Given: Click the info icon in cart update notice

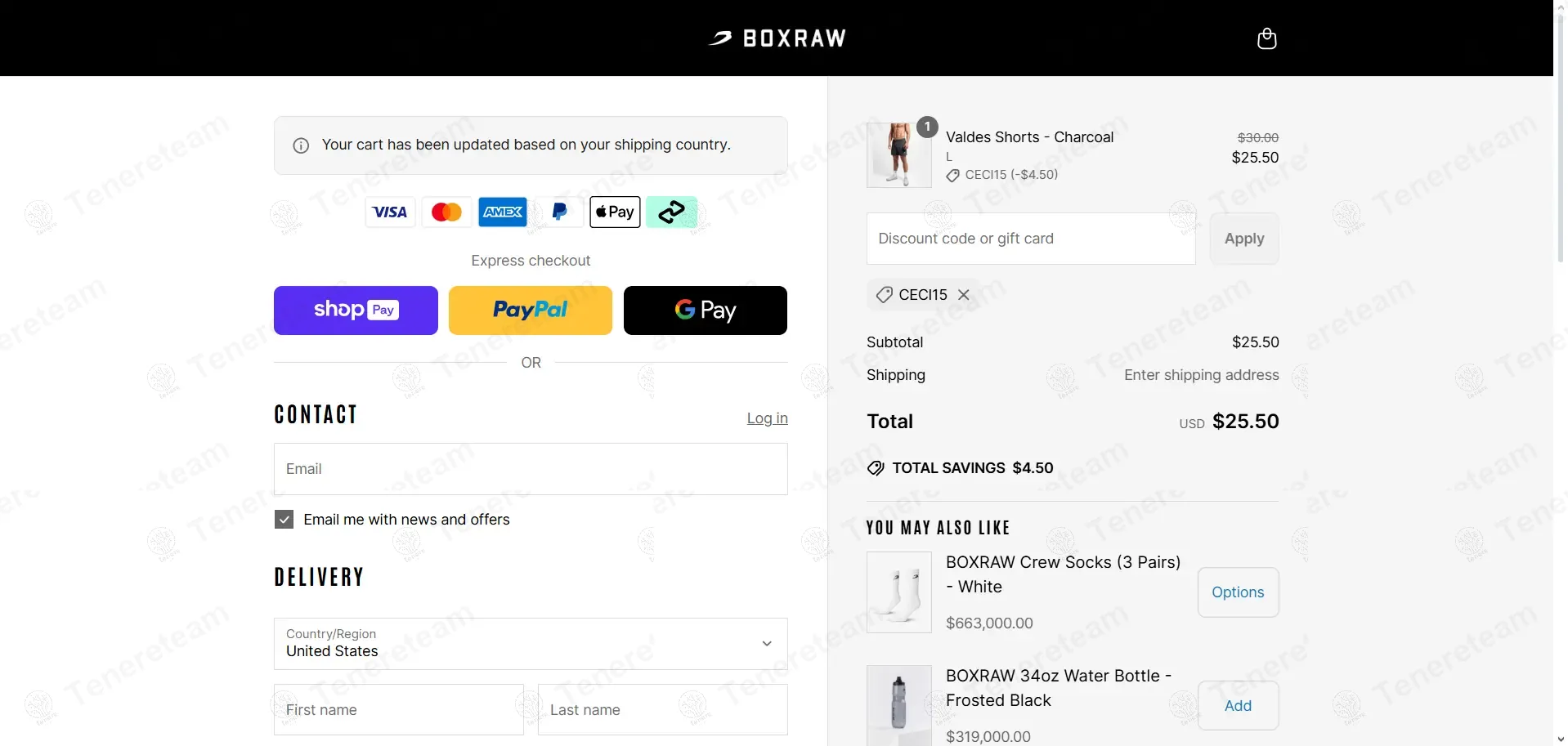Looking at the screenshot, I should point(300,145).
